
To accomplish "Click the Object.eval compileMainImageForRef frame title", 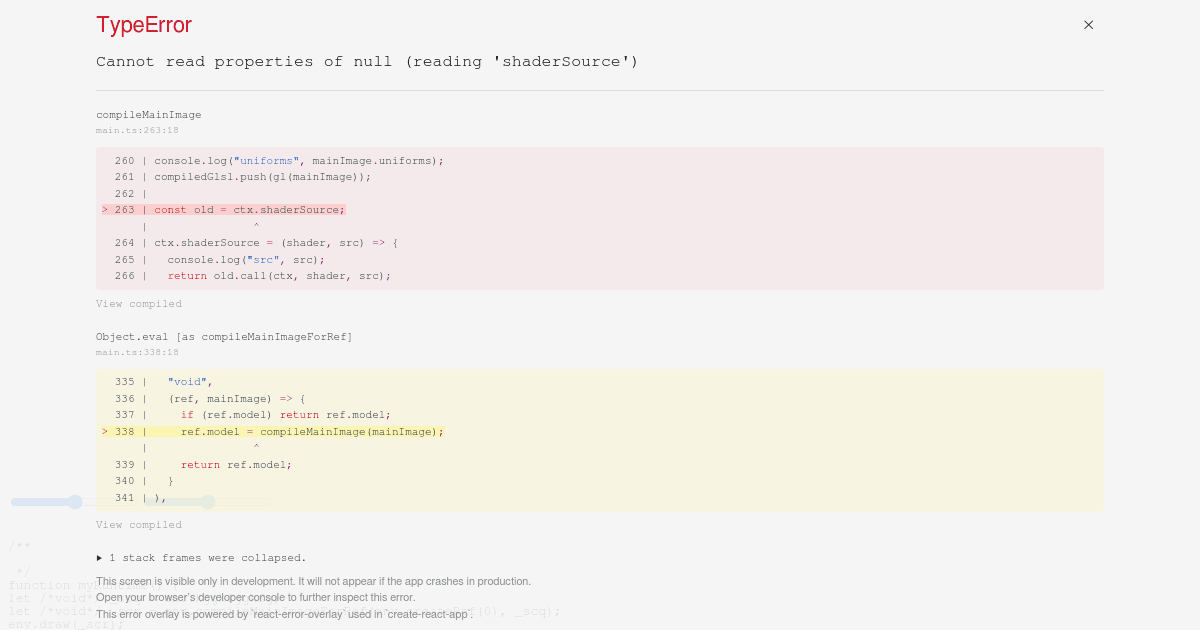I will (x=224, y=337).
